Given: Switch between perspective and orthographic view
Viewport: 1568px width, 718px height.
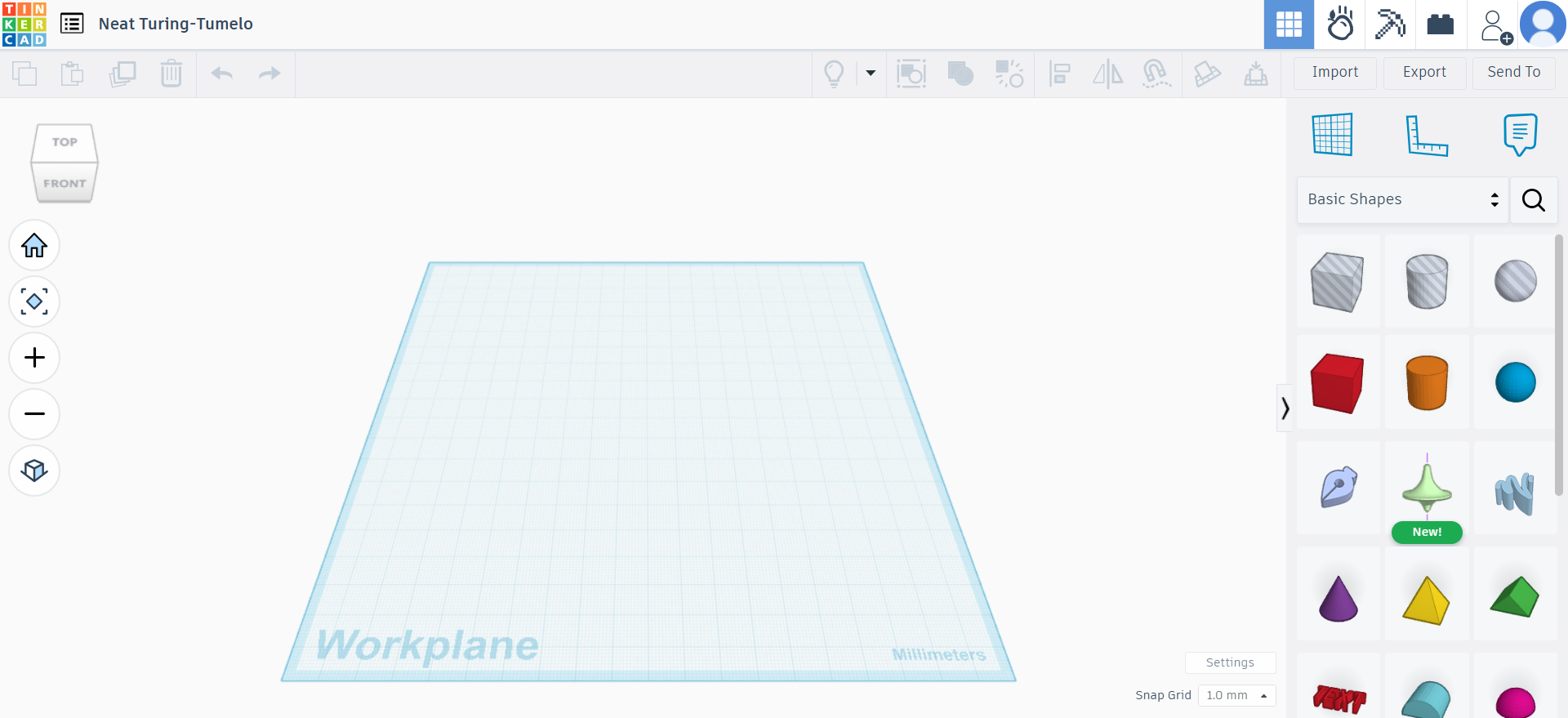Looking at the screenshot, I should 34,470.
